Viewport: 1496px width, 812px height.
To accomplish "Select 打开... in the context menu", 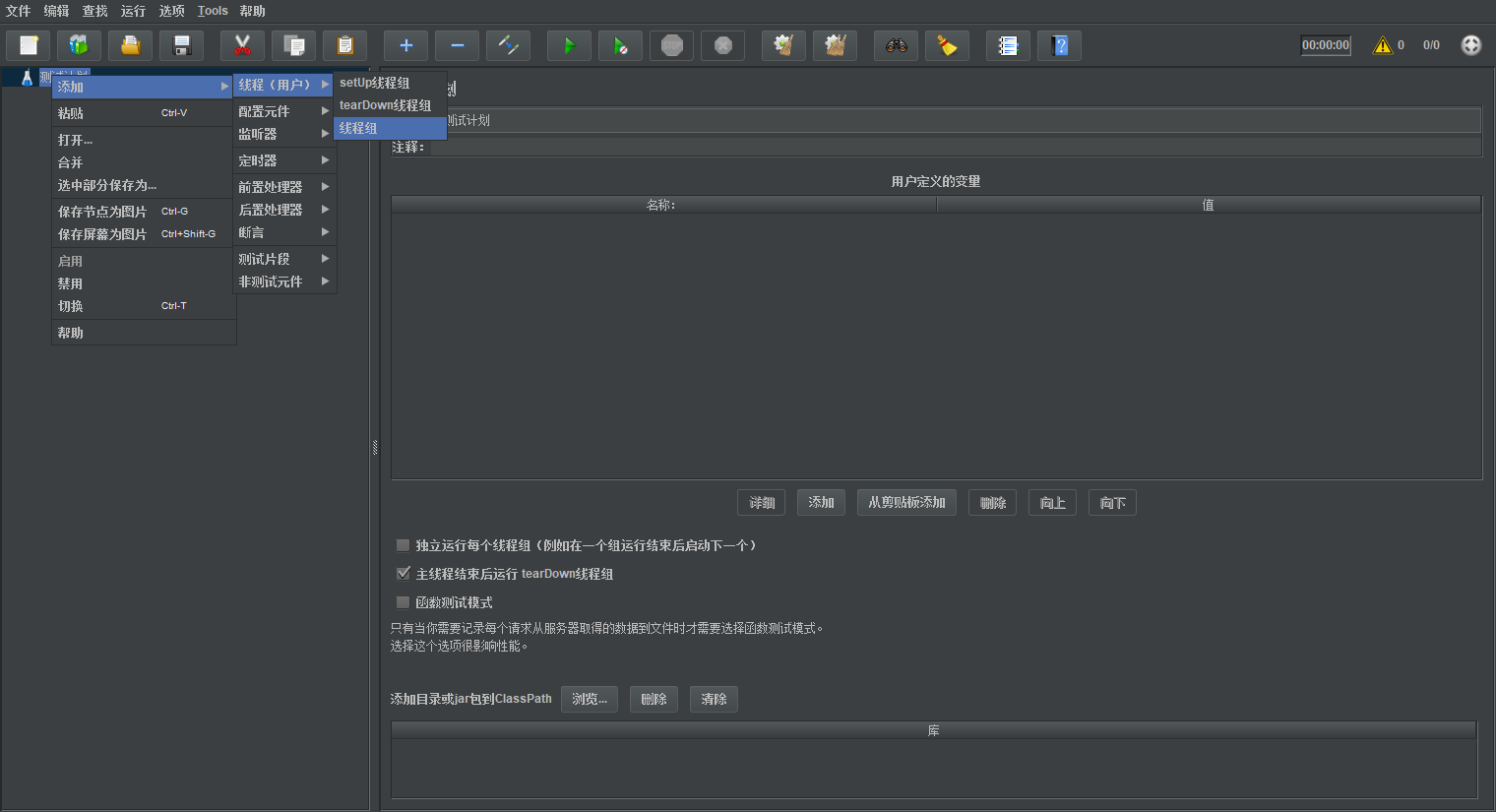I will 144,140.
